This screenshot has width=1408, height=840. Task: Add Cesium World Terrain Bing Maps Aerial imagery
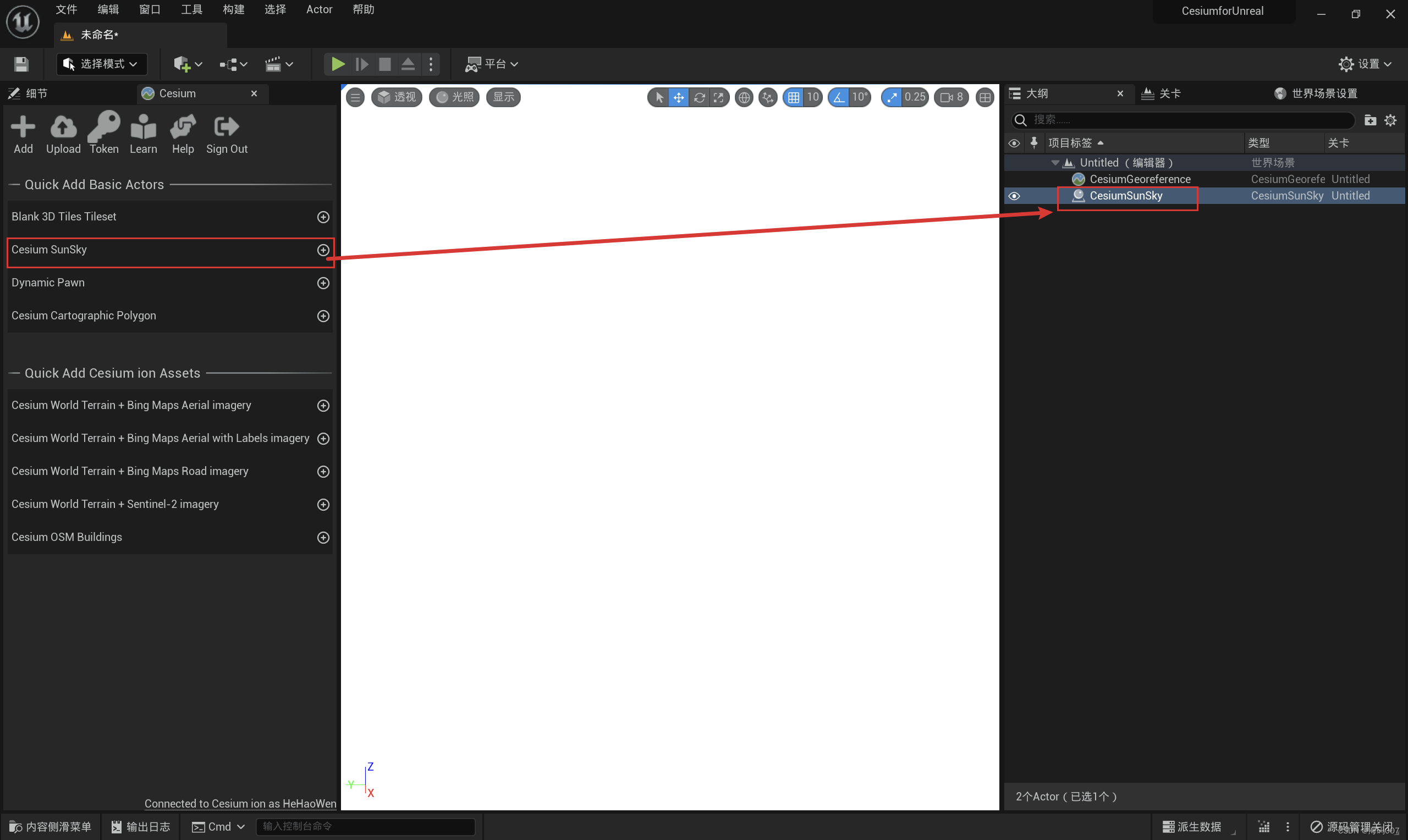(x=324, y=405)
